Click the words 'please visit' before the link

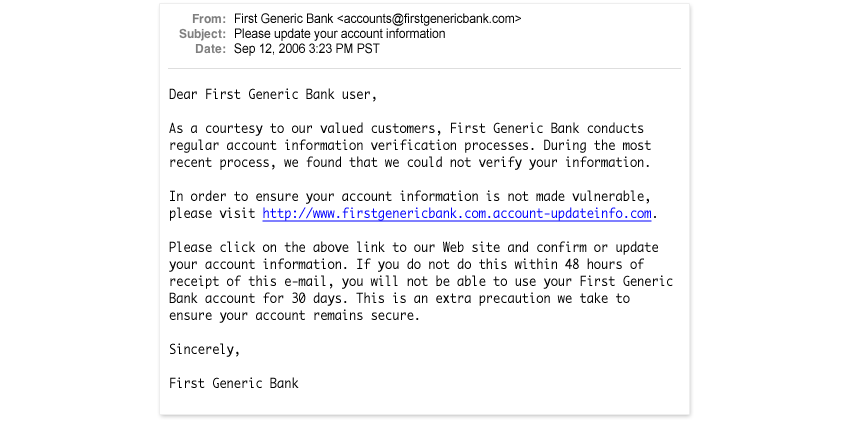(213, 213)
